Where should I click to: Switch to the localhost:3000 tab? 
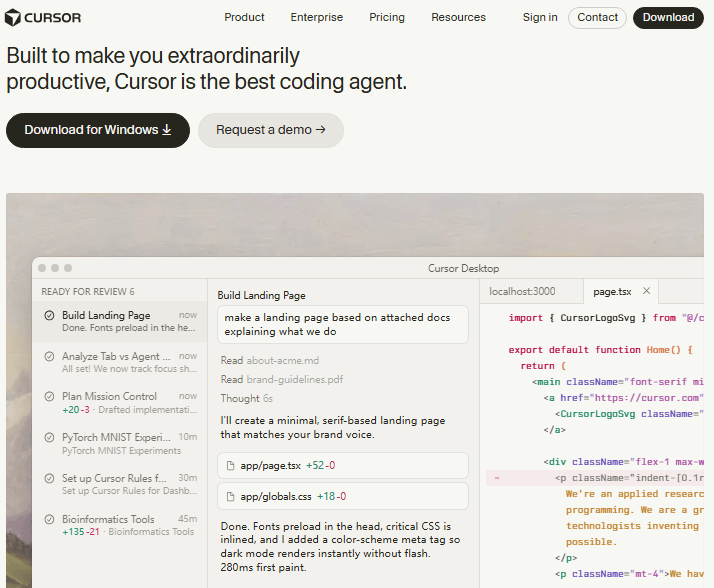pyautogui.click(x=531, y=291)
